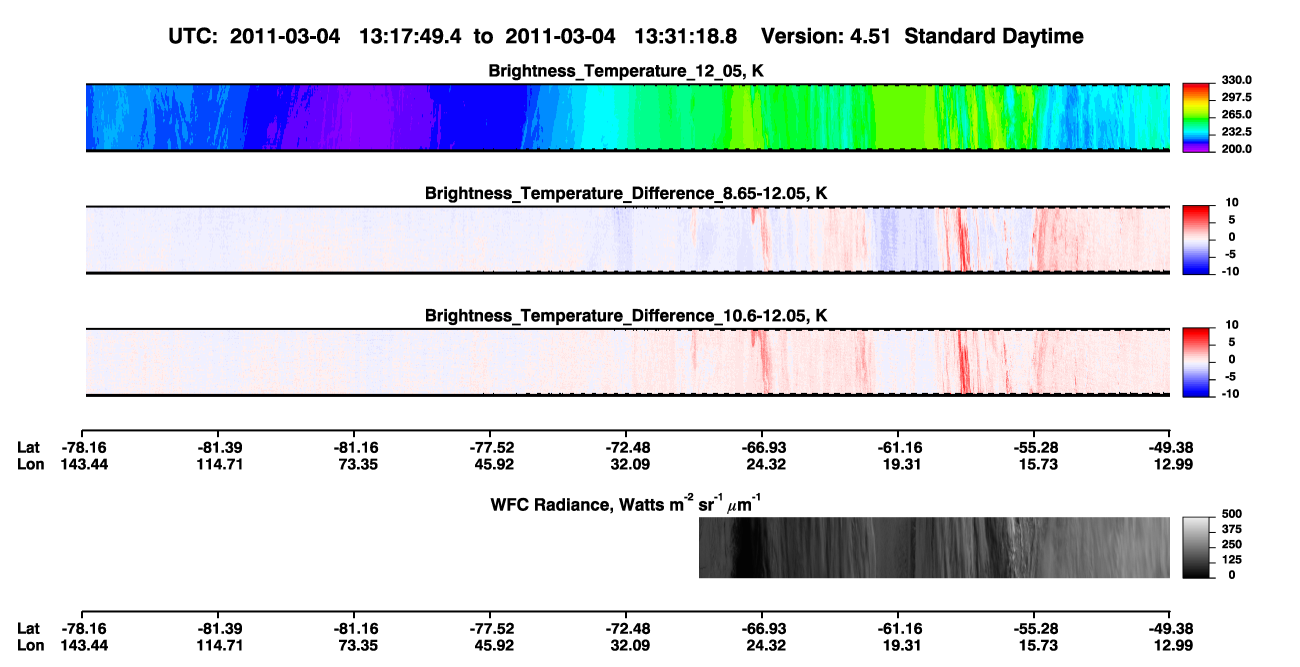Image resolution: width=1300 pixels, height=667 pixels.
Task: Select the 'Brightness_Temperature_Difference_8.65-12.05, K' panel title
Action: [626, 192]
